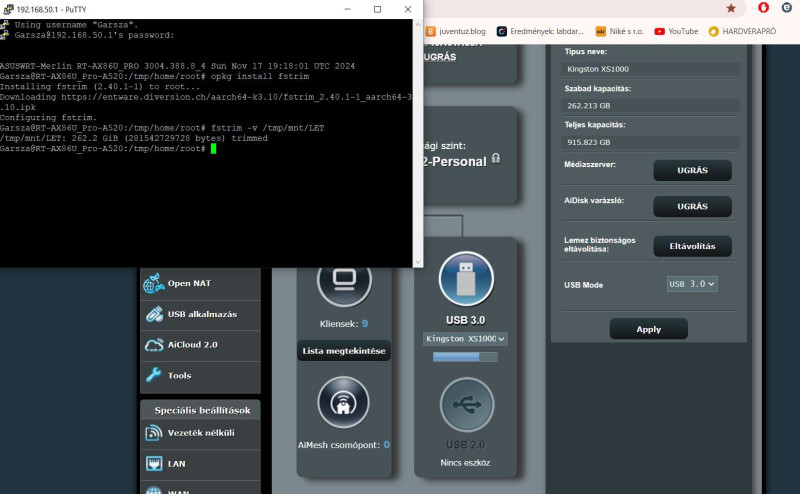Click the red Opera extension icon

(763, 8)
